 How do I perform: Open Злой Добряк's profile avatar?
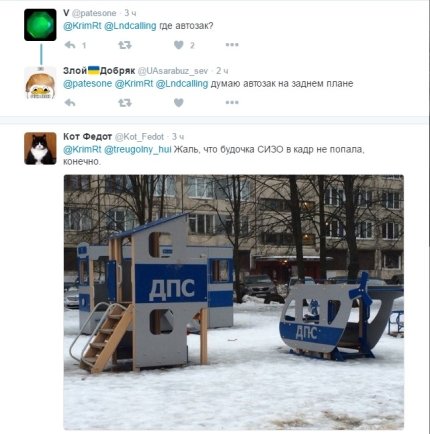click(40, 83)
